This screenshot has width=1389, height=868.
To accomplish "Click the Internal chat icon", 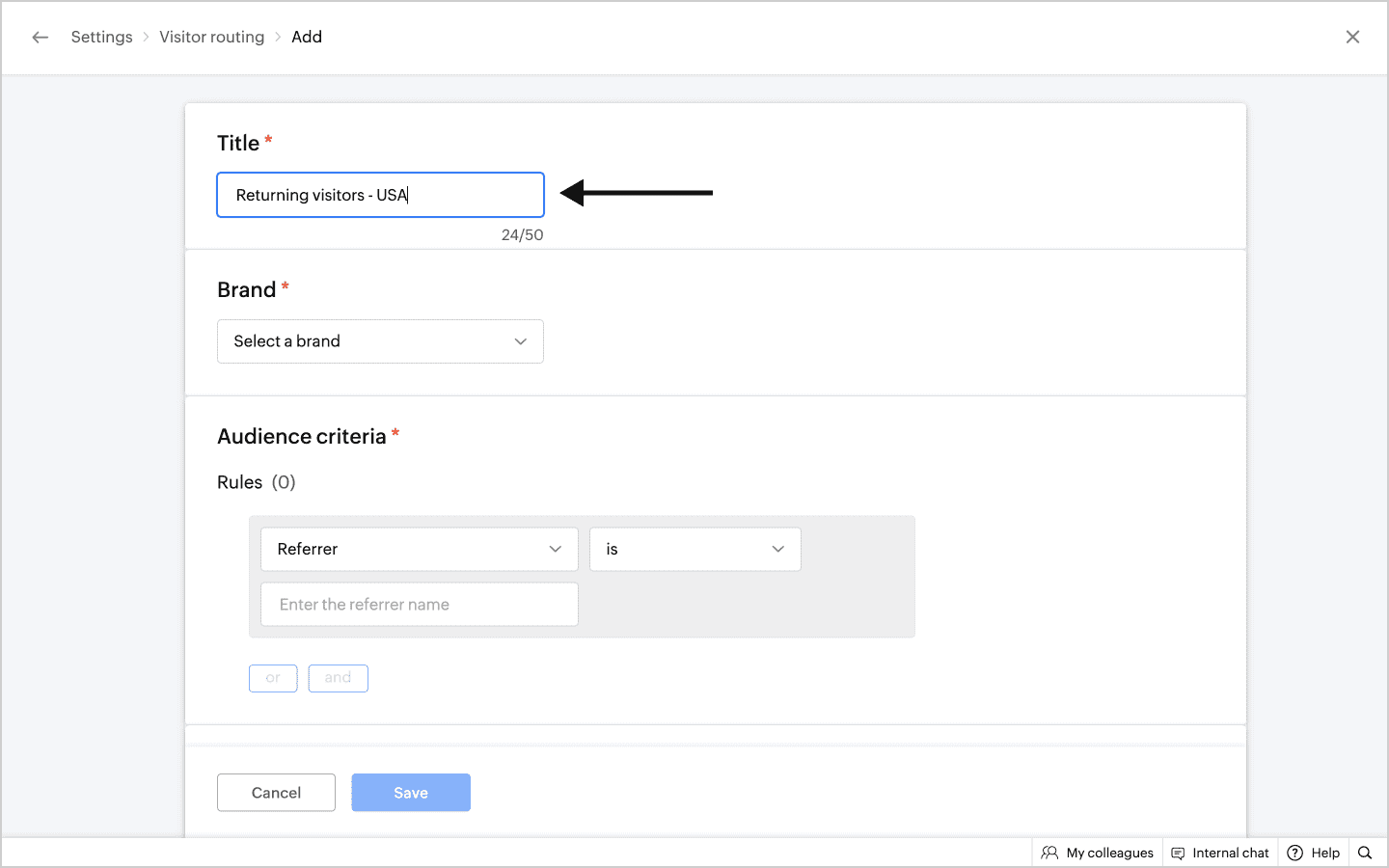I will click(1178, 853).
